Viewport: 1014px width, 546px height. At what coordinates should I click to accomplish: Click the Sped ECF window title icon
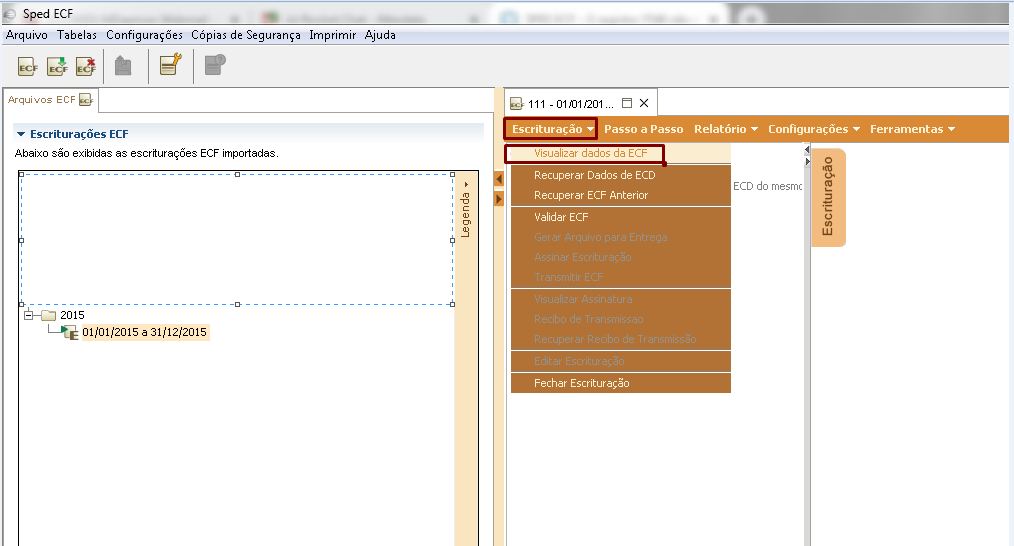(x=10, y=14)
